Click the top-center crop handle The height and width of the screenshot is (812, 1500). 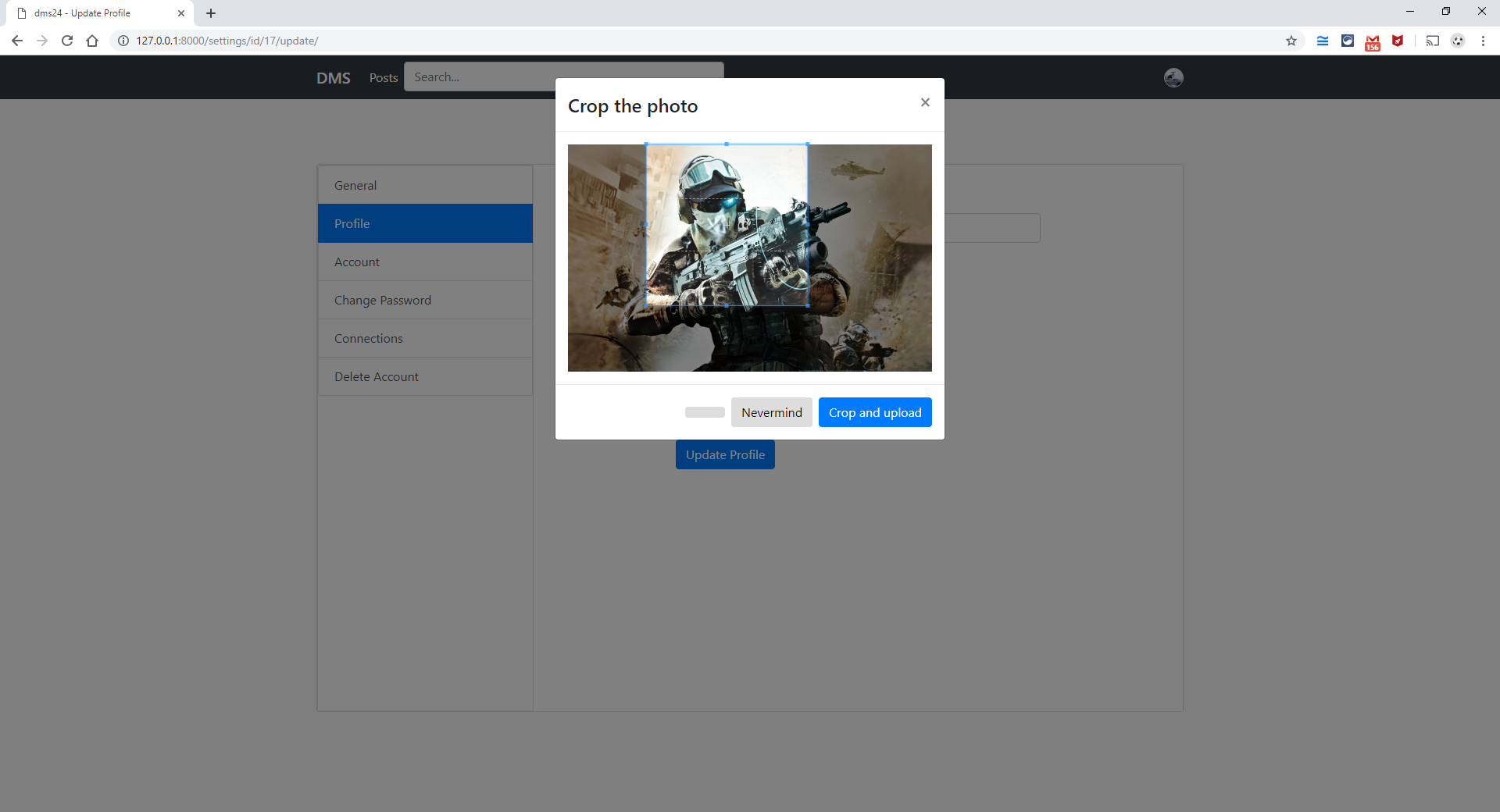(x=727, y=144)
